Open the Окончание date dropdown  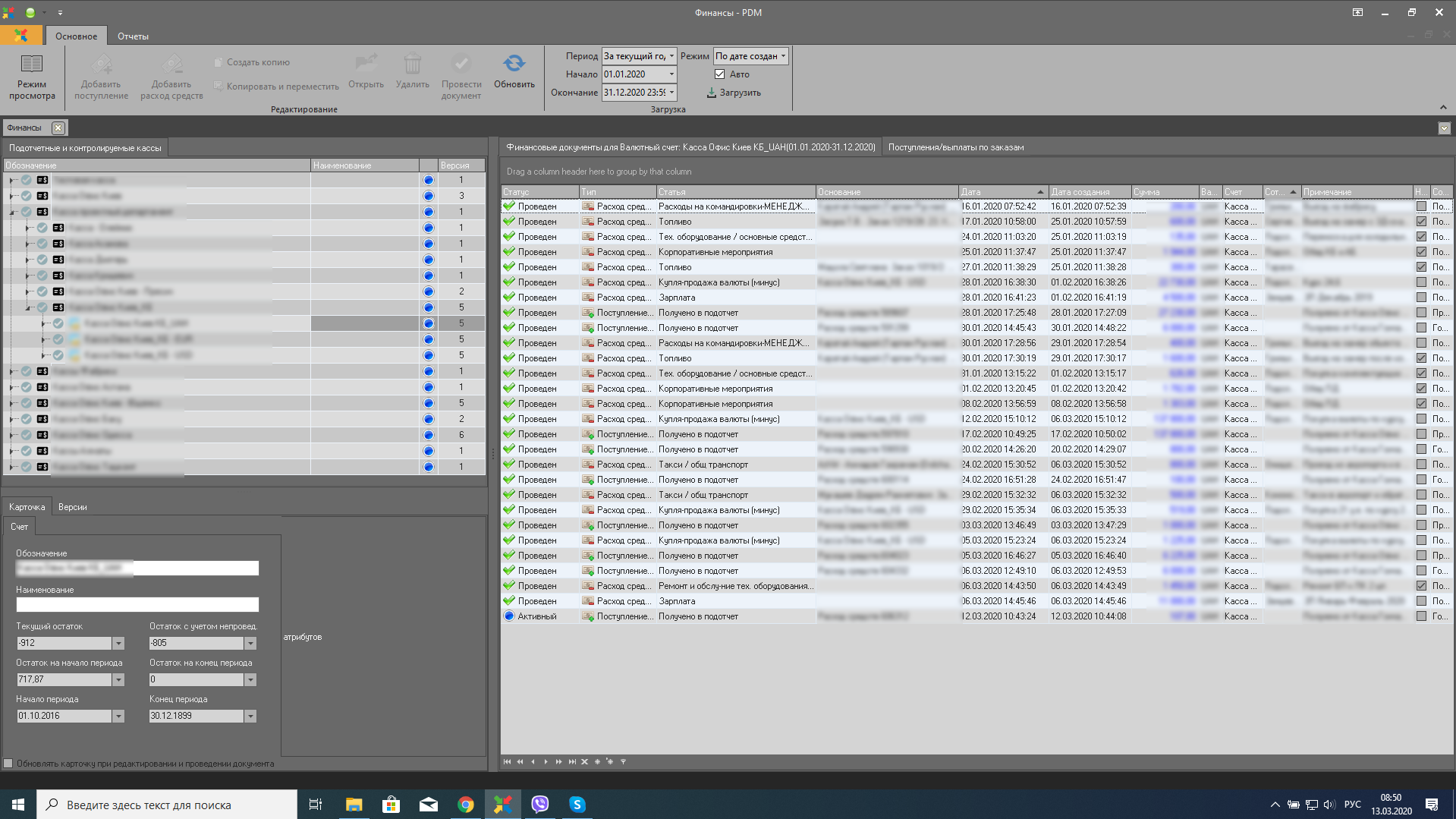coord(671,93)
